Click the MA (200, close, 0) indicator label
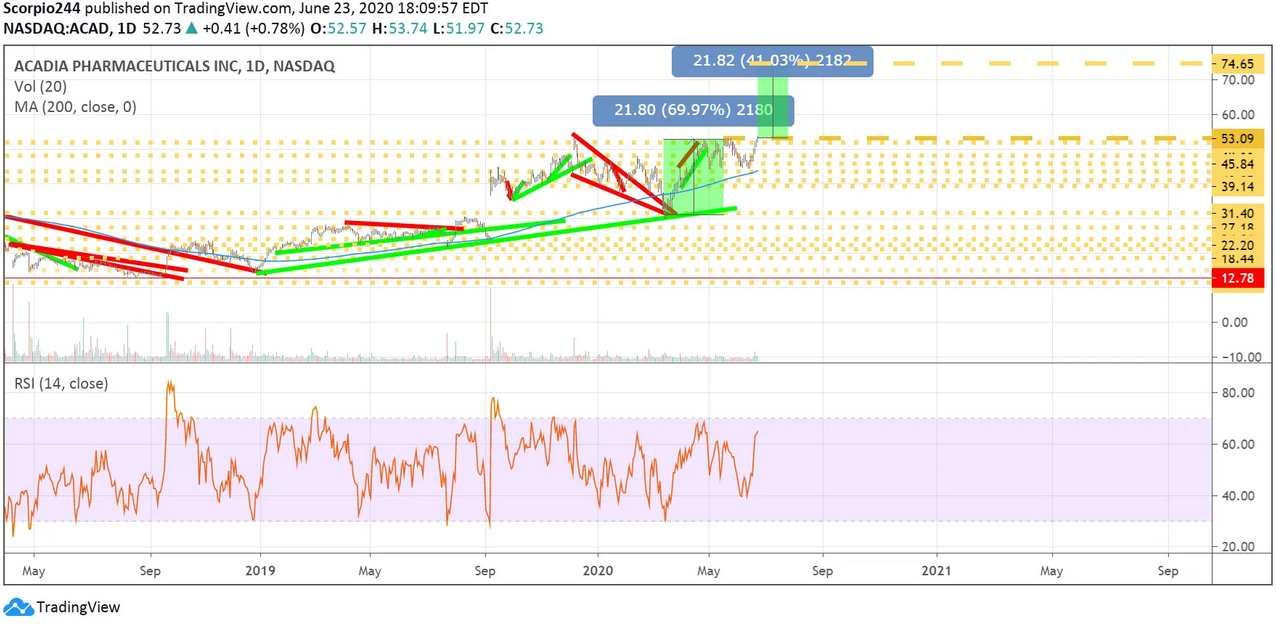The height and width of the screenshot is (624, 1276). pos(75,106)
